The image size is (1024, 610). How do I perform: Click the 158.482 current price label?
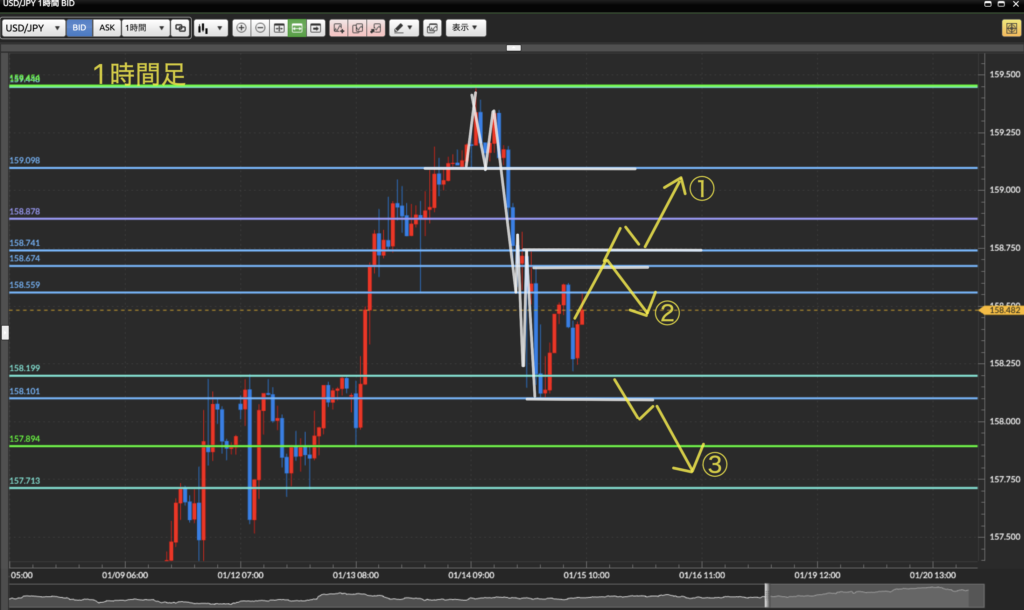tap(1003, 311)
